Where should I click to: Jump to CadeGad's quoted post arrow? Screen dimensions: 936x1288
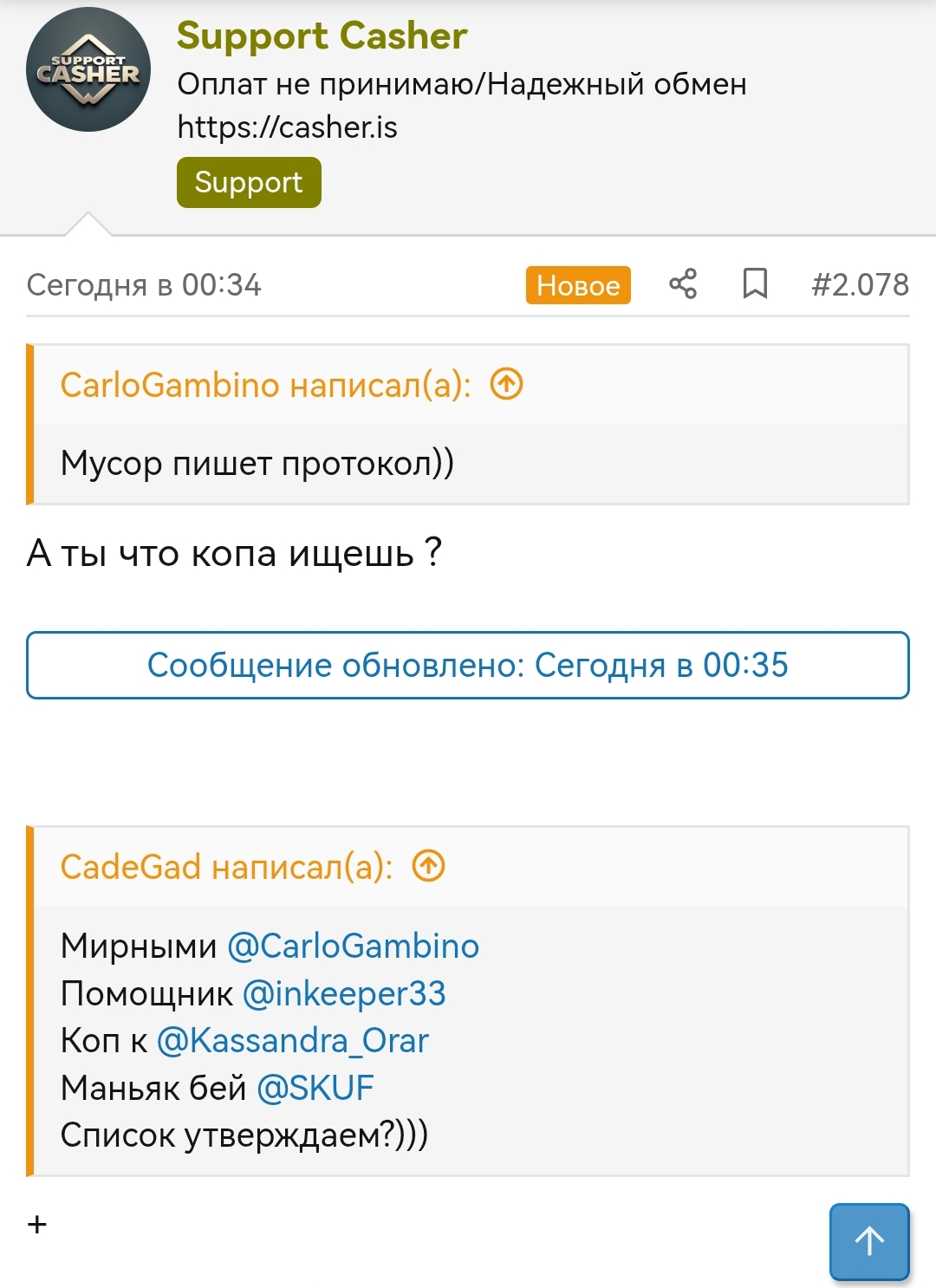coord(428,866)
